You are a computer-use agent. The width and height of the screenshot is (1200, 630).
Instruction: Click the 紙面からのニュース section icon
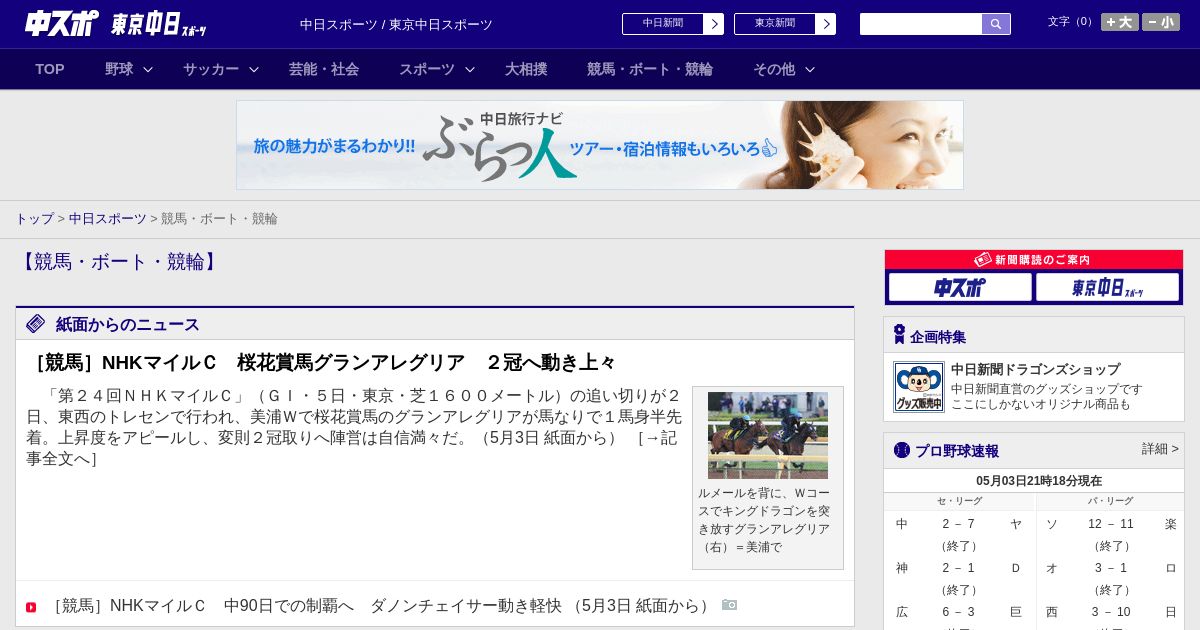(x=36, y=324)
